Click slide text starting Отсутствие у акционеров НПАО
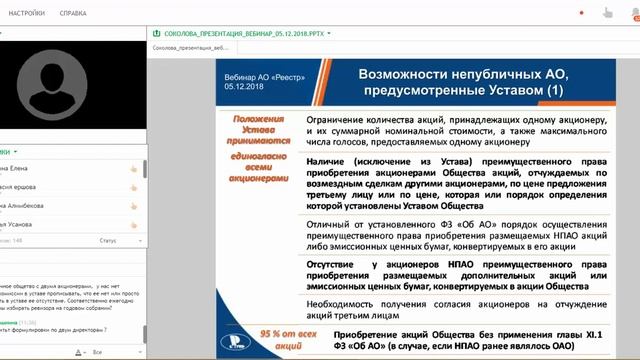 click(456, 276)
